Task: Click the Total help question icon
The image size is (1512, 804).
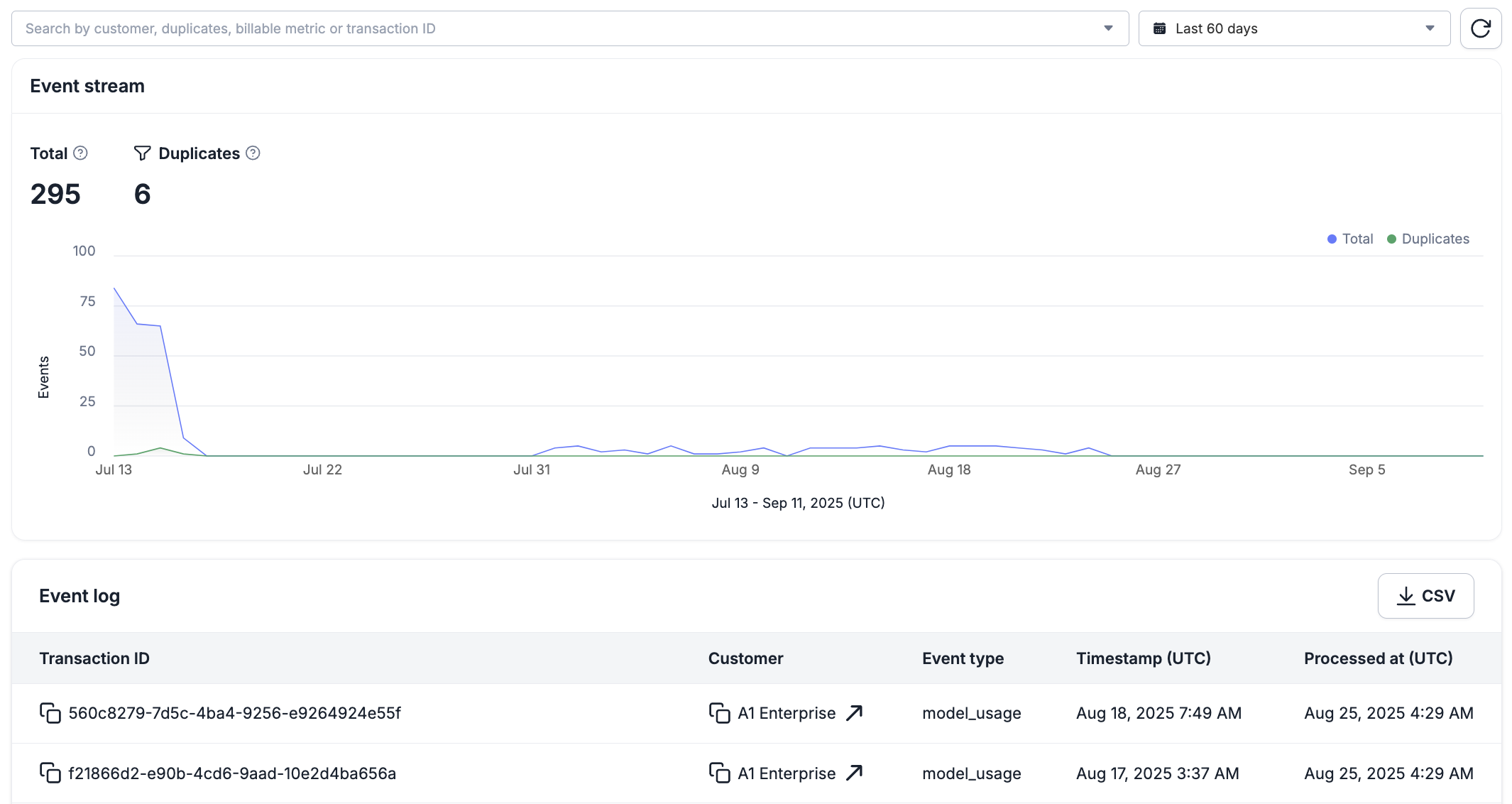Action: point(81,153)
